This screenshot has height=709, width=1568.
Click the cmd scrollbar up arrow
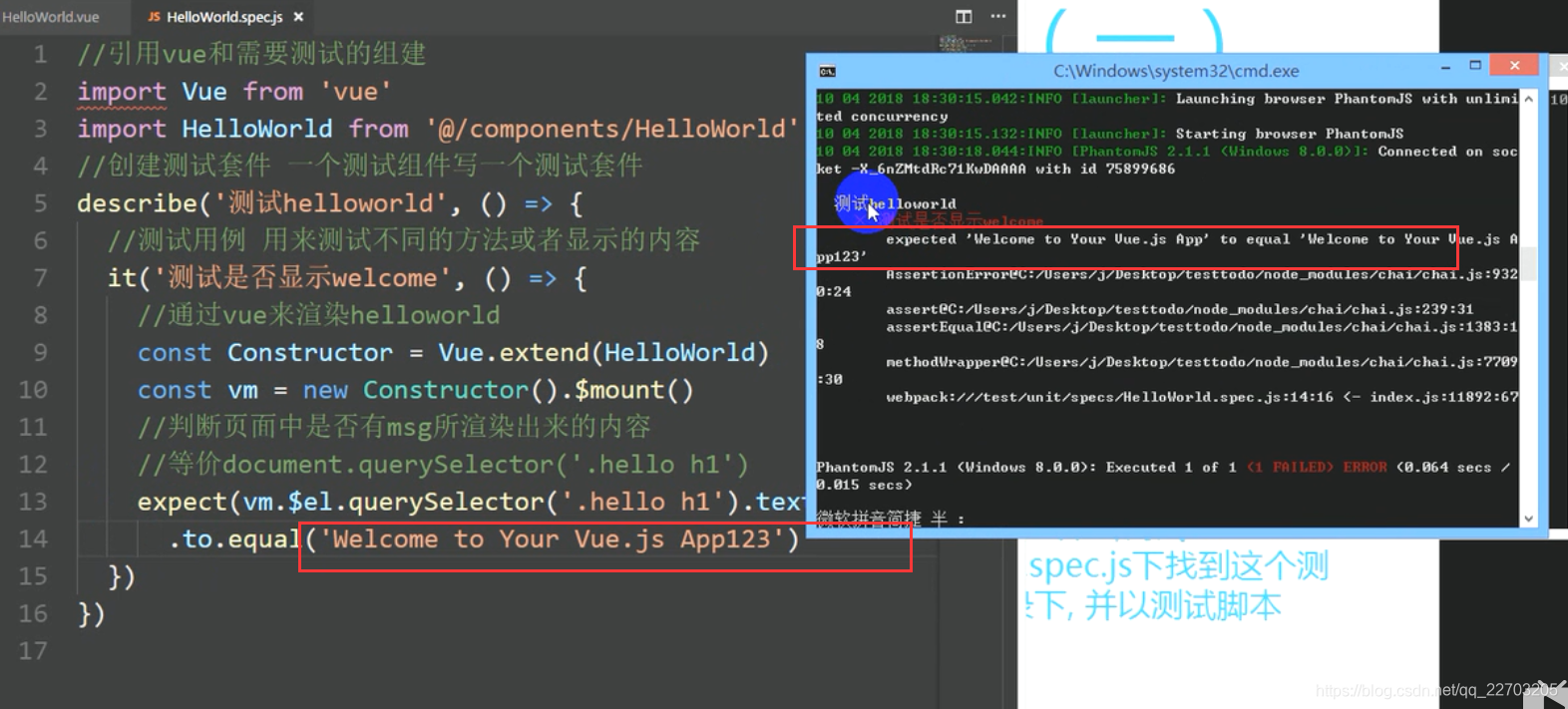pyautogui.click(x=1528, y=99)
